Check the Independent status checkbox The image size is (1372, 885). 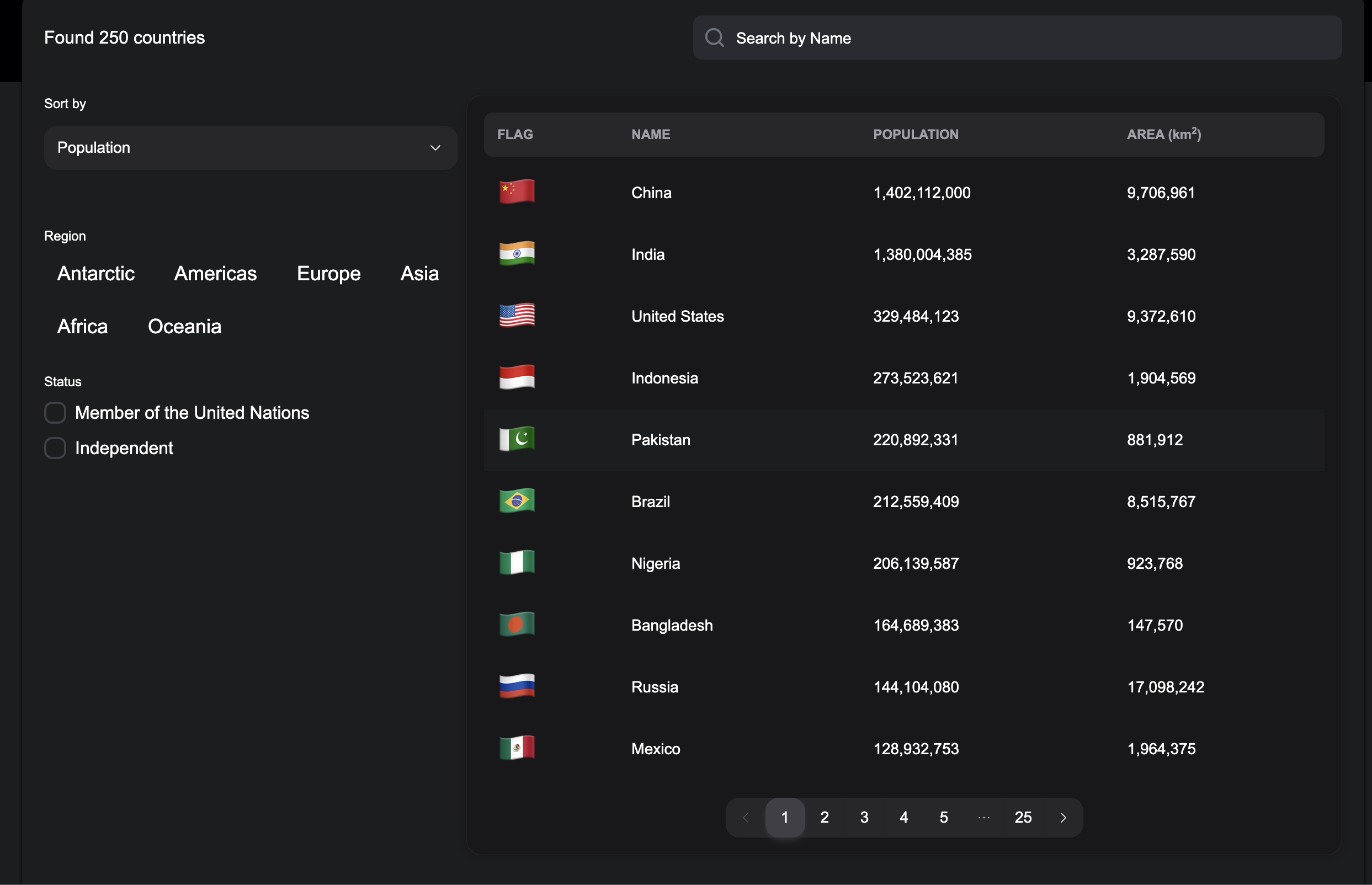pos(55,447)
